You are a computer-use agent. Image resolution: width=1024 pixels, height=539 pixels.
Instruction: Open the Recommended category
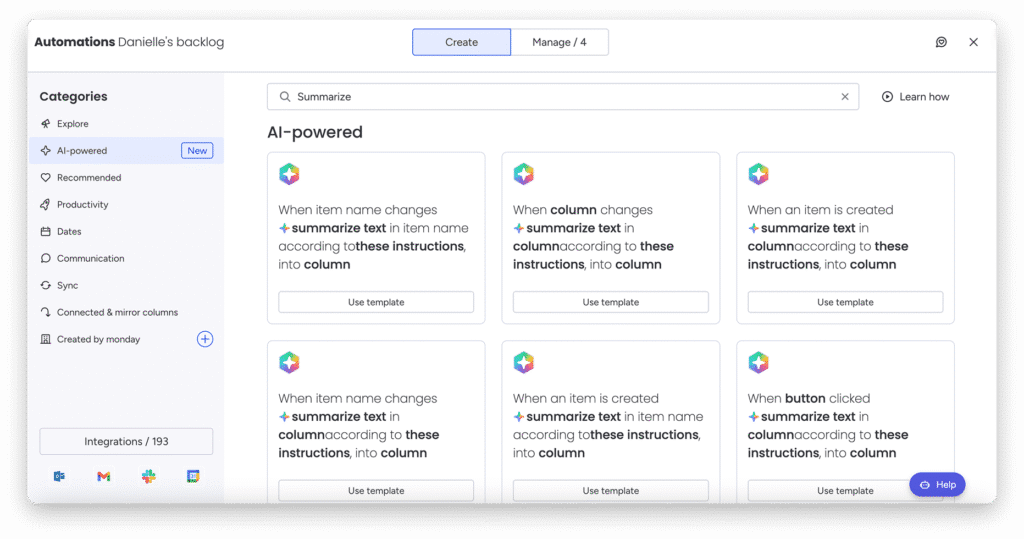click(126, 178)
